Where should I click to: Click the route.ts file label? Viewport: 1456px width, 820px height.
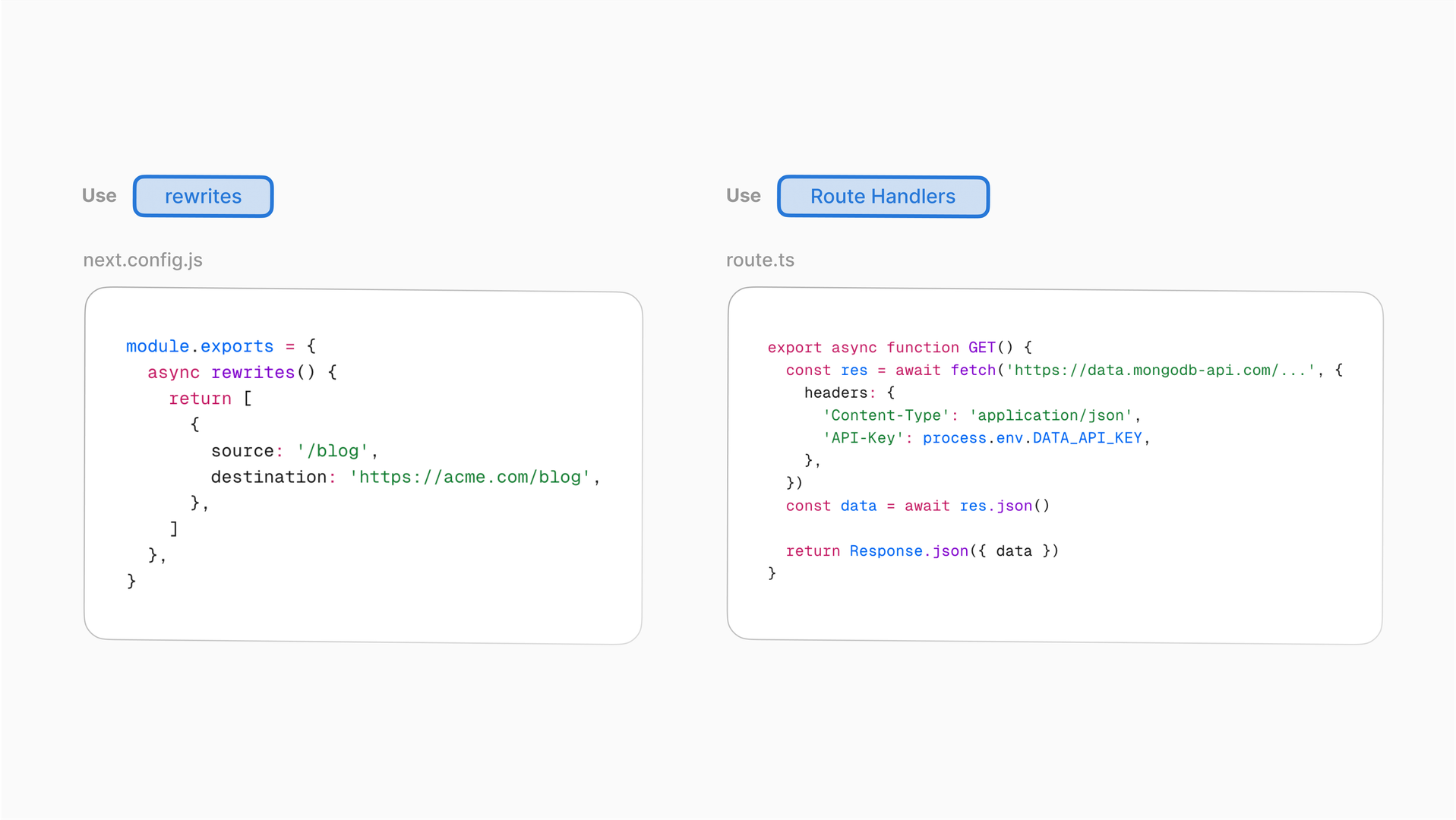760,260
